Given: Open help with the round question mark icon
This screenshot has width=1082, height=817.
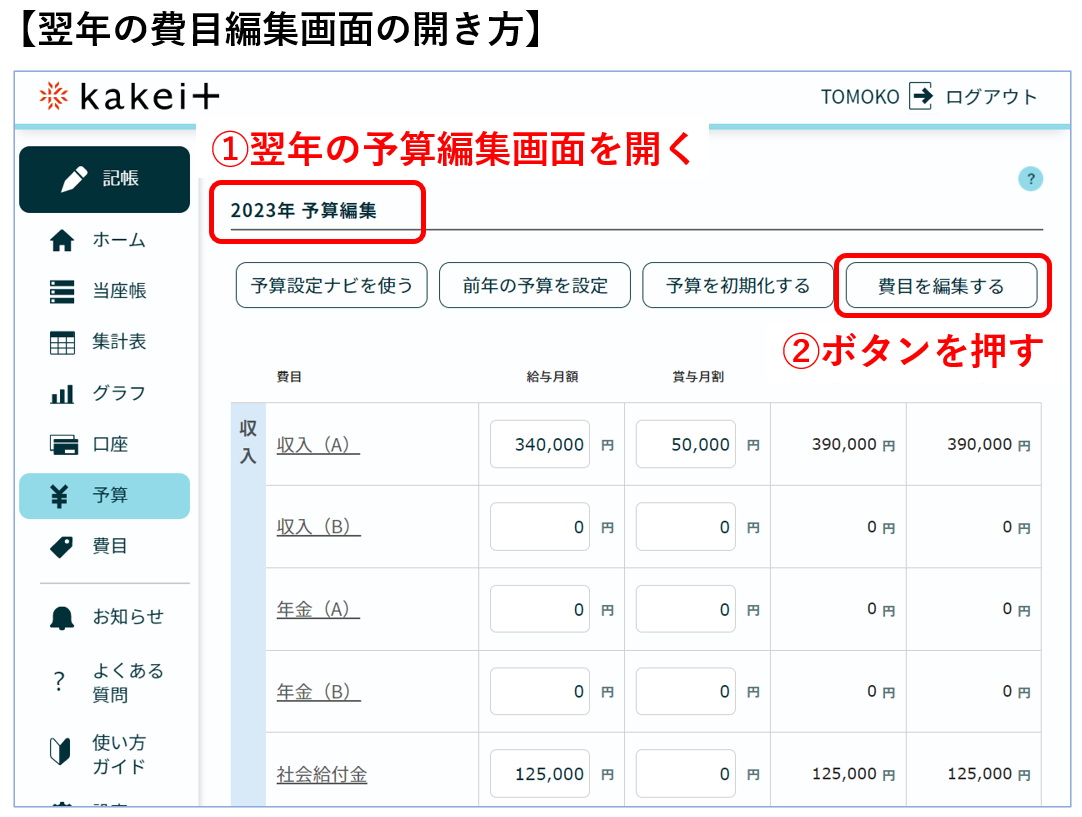Looking at the screenshot, I should pos(1029,179).
